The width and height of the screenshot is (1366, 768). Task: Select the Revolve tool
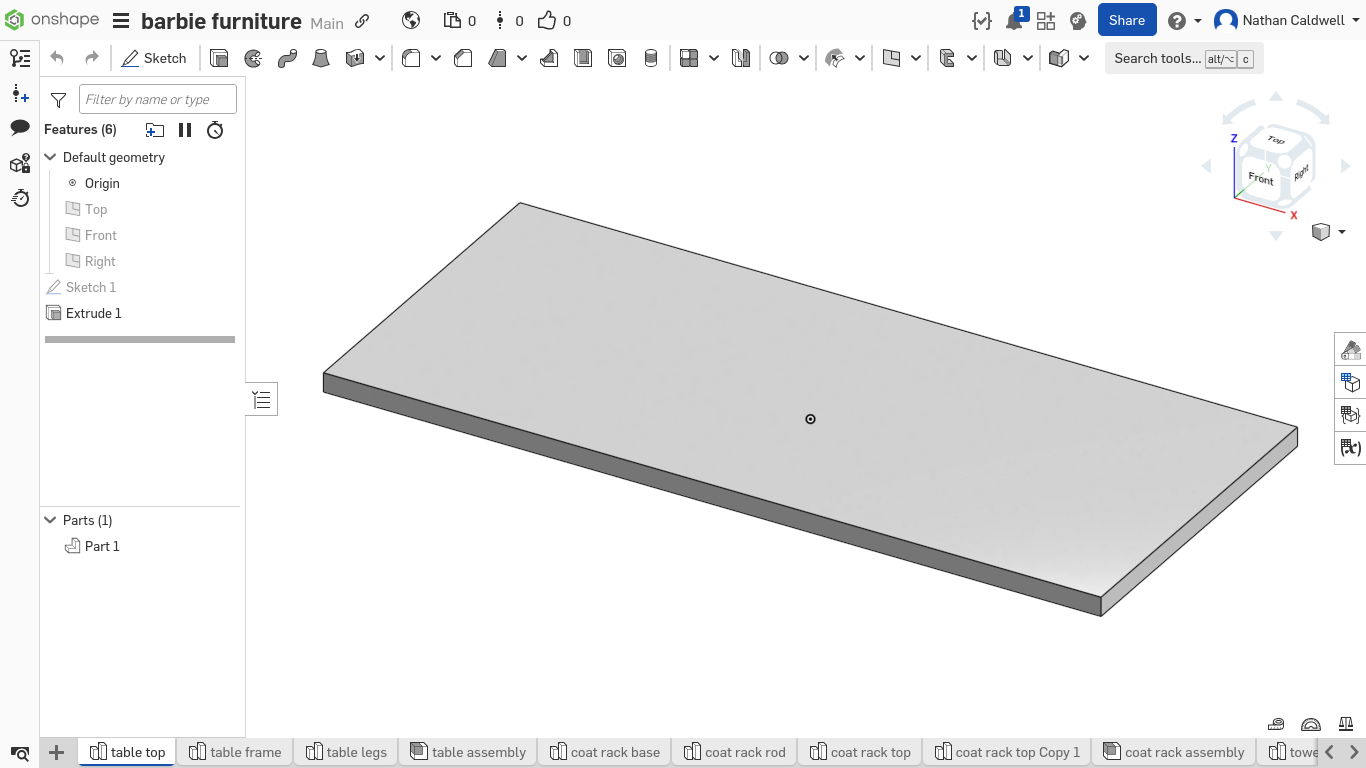[253, 59]
